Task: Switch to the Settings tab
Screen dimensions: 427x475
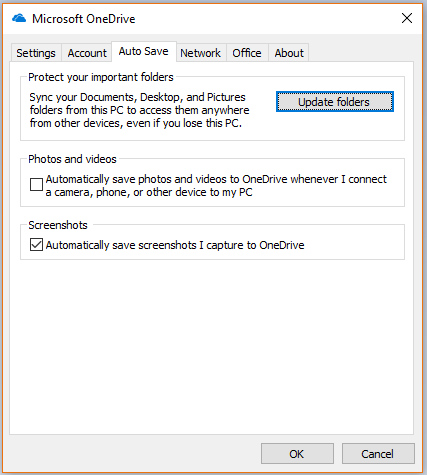Action: click(x=36, y=53)
